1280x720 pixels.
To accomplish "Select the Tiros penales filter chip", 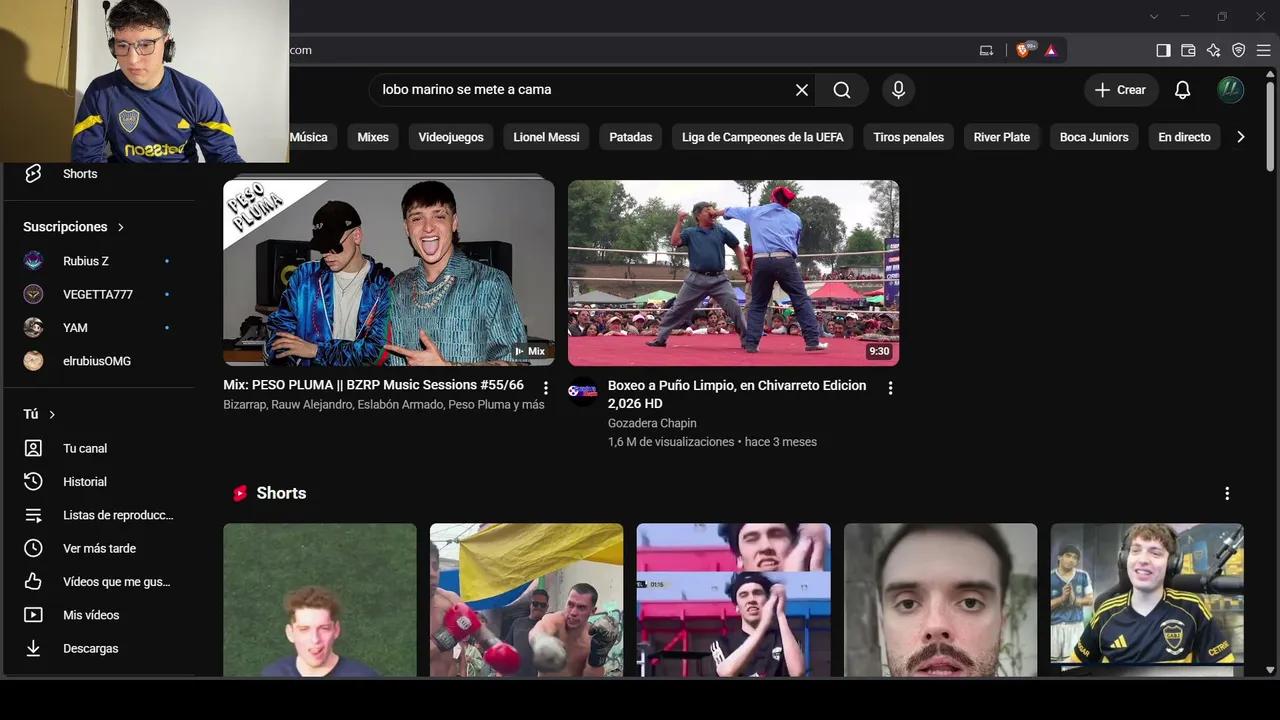I will (x=909, y=137).
